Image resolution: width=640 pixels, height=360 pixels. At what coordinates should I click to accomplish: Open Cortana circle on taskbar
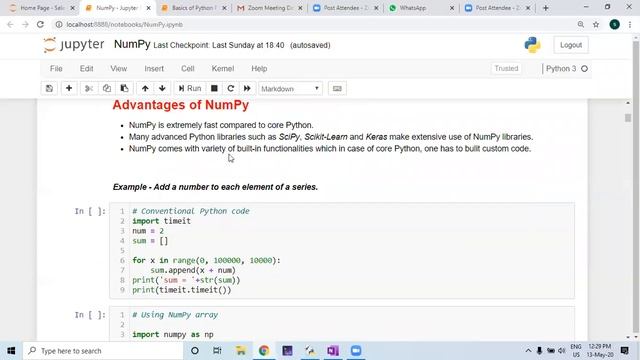[x=195, y=351]
